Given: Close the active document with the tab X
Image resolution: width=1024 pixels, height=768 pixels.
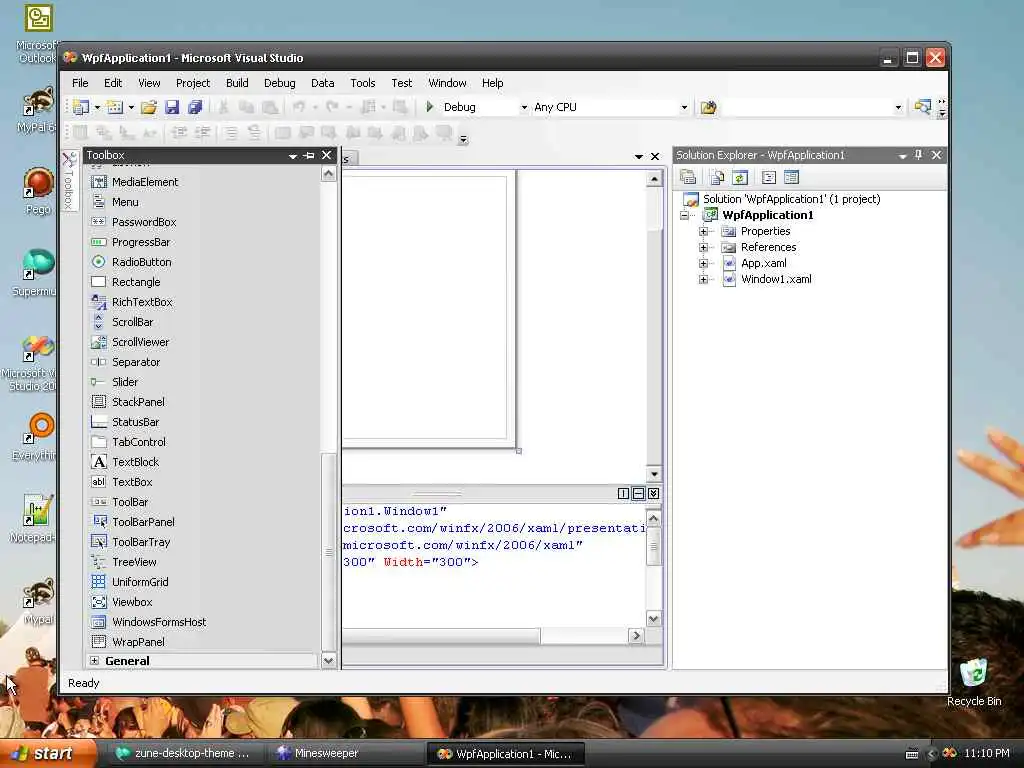Looking at the screenshot, I should [x=655, y=157].
